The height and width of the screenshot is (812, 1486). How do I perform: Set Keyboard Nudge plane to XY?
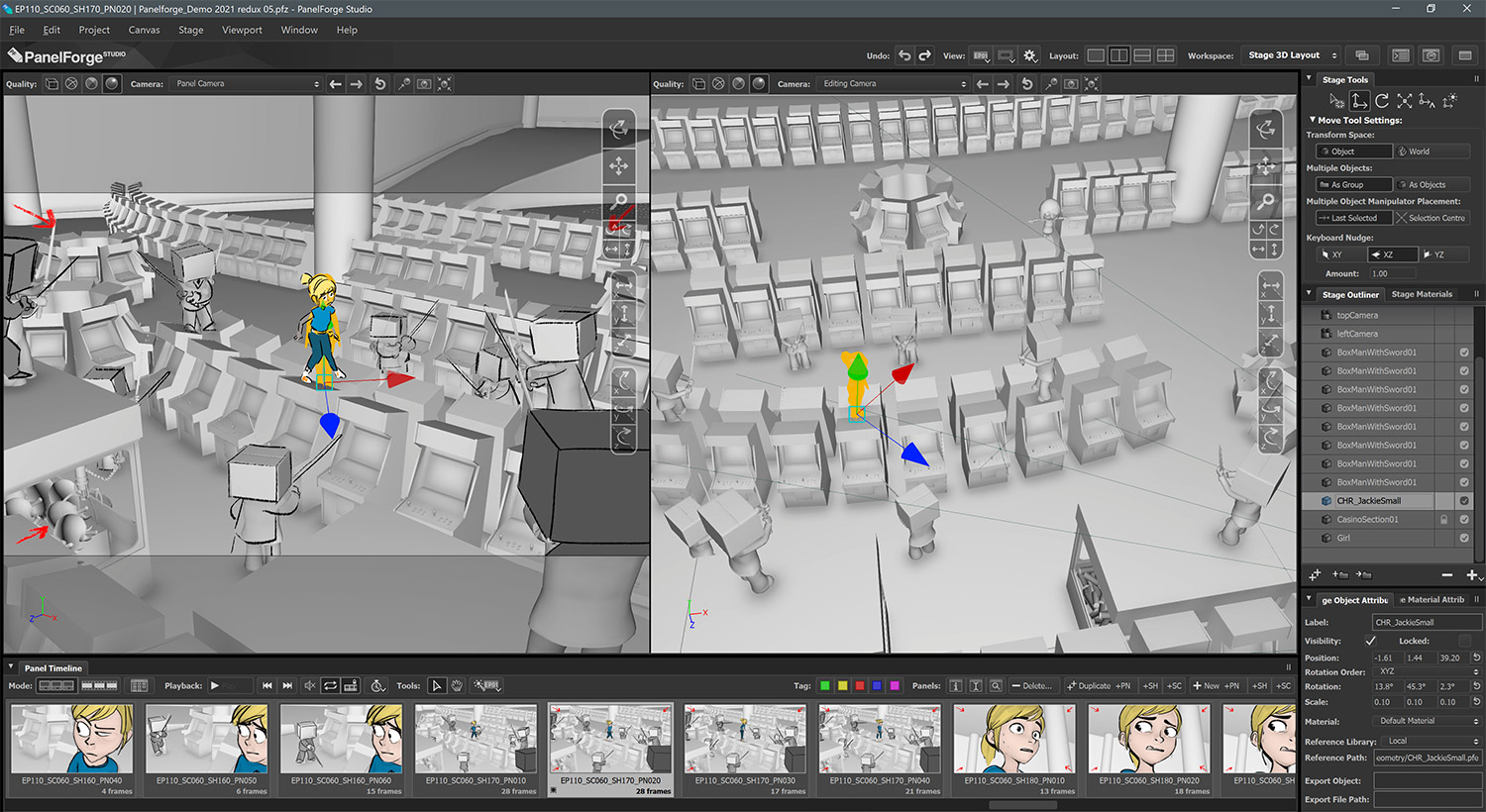[1341, 254]
